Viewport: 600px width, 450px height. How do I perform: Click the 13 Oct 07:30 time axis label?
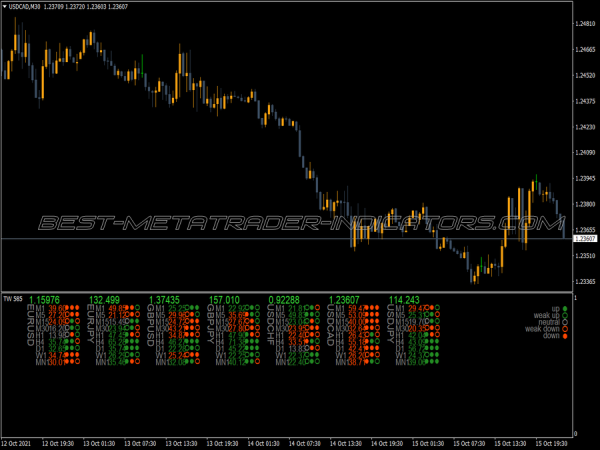click(140, 443)
